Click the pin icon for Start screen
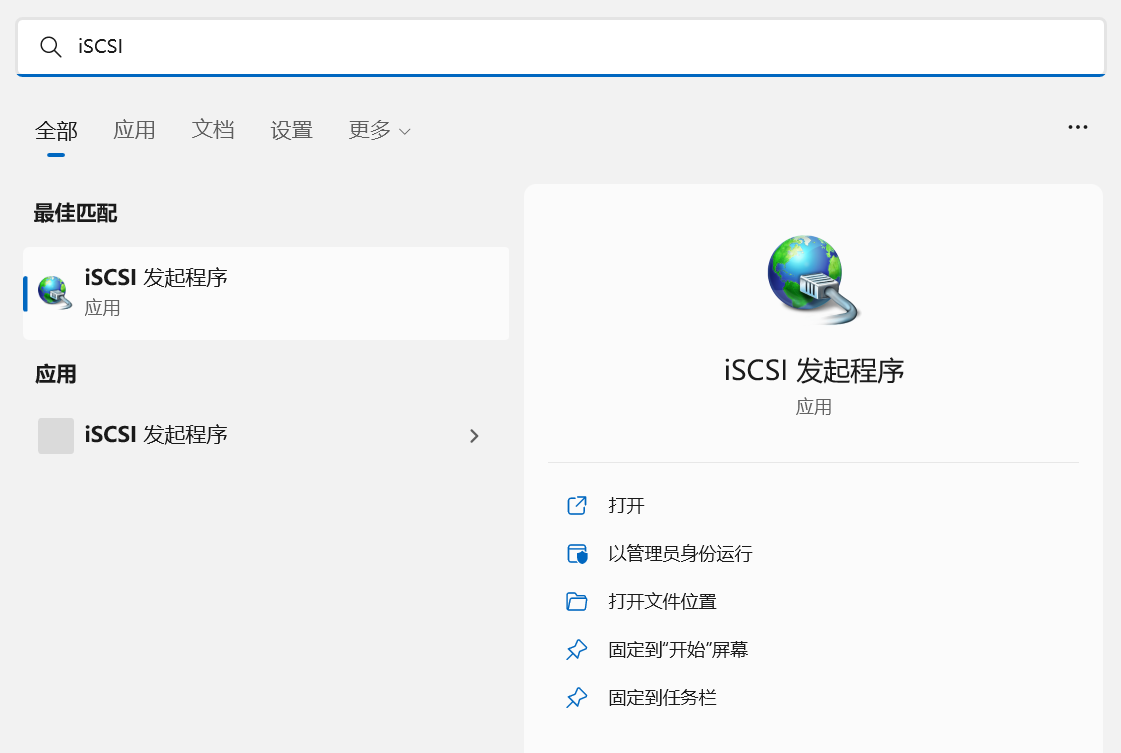The width and height of the screenshot is (1121, 753). pos(577,649)
